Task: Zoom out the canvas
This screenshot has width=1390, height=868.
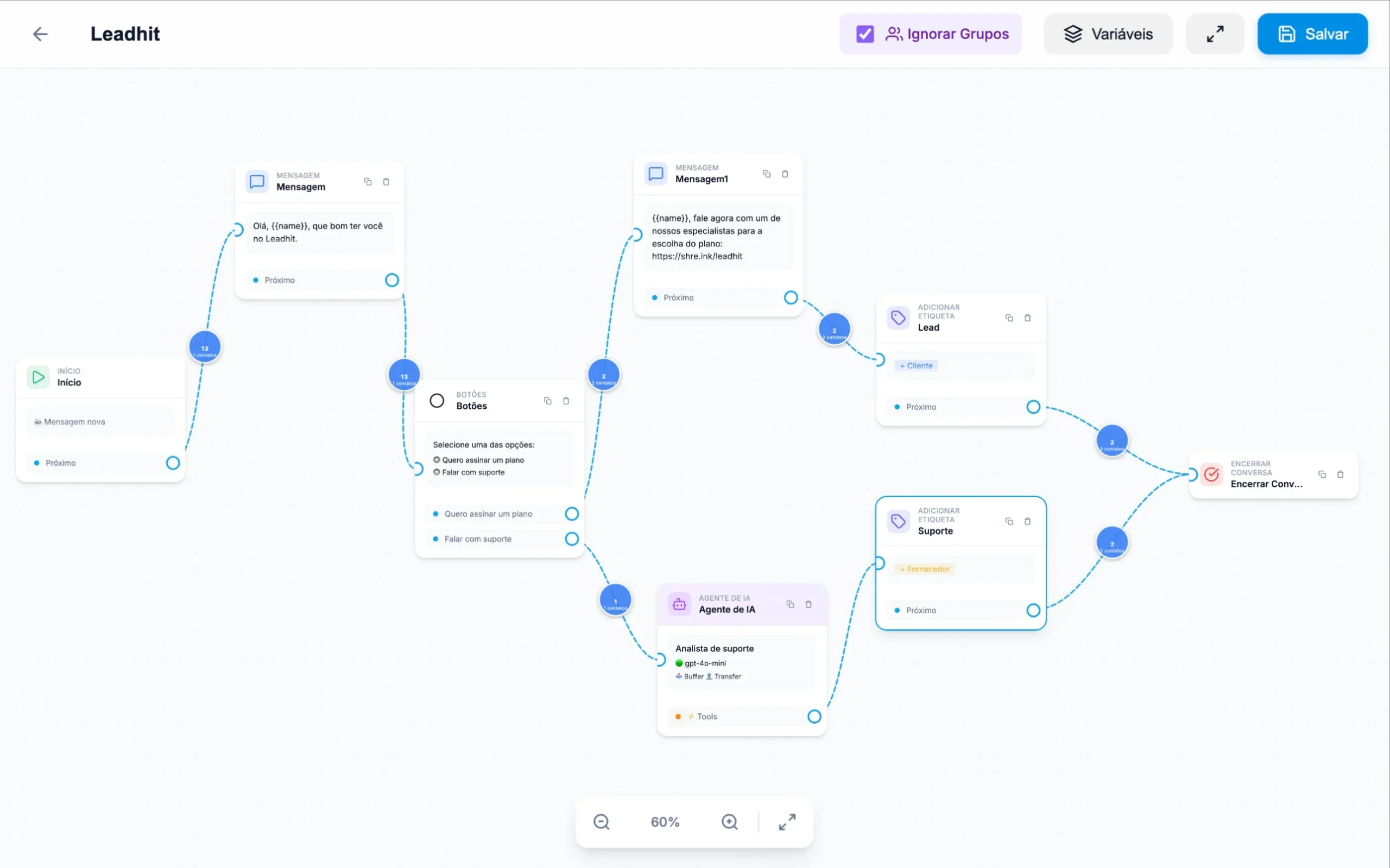Action: 601,822
